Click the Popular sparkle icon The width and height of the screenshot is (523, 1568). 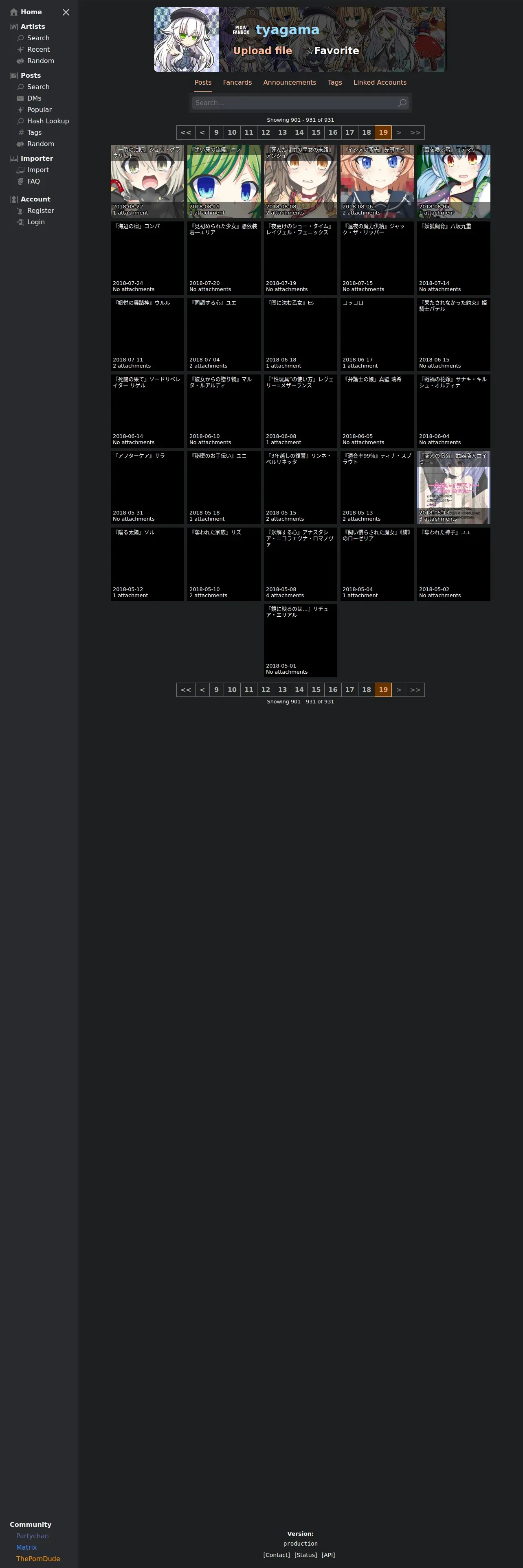pyautogui.click(x=21, y=110)
